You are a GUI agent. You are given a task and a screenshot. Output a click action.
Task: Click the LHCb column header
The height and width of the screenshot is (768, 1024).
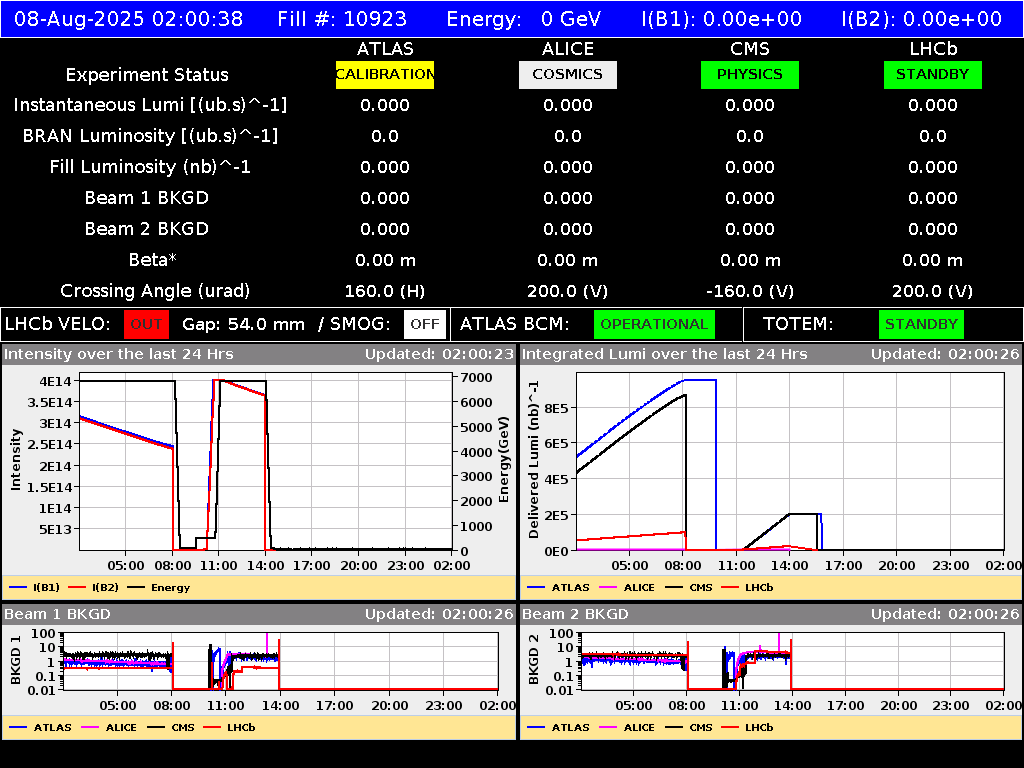[x=933, y=49]
